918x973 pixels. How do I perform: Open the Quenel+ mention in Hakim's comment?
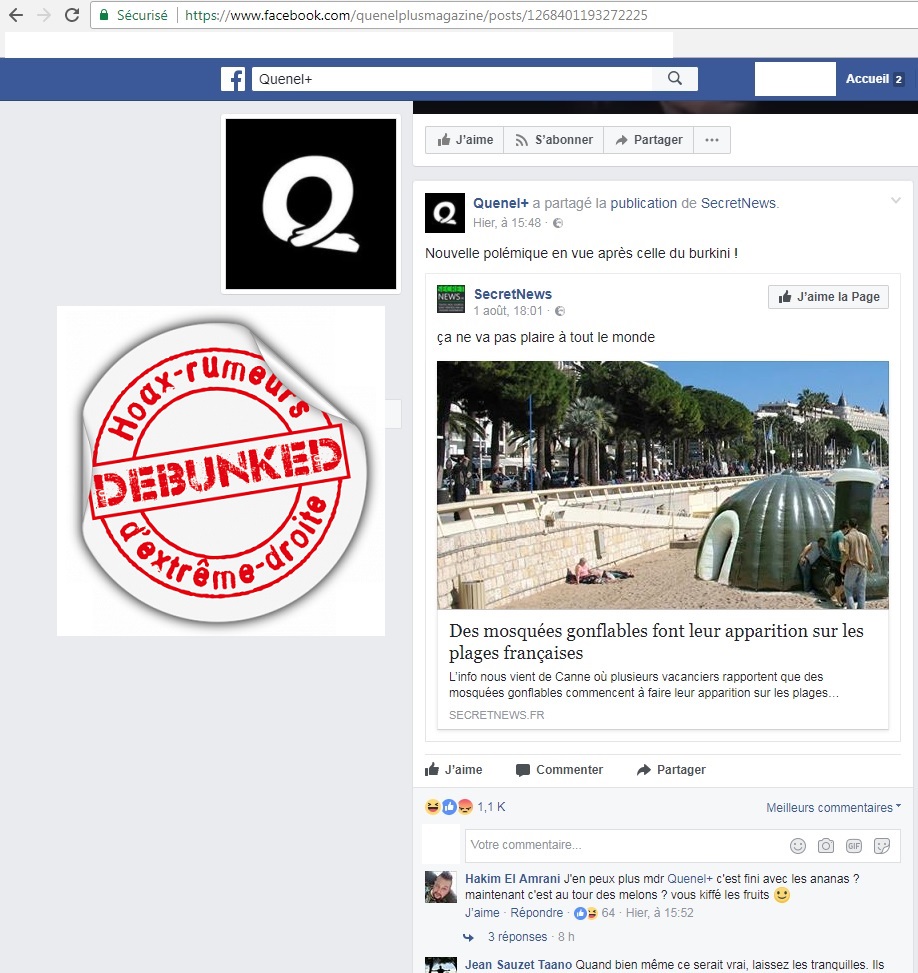[x=690, y=879]
